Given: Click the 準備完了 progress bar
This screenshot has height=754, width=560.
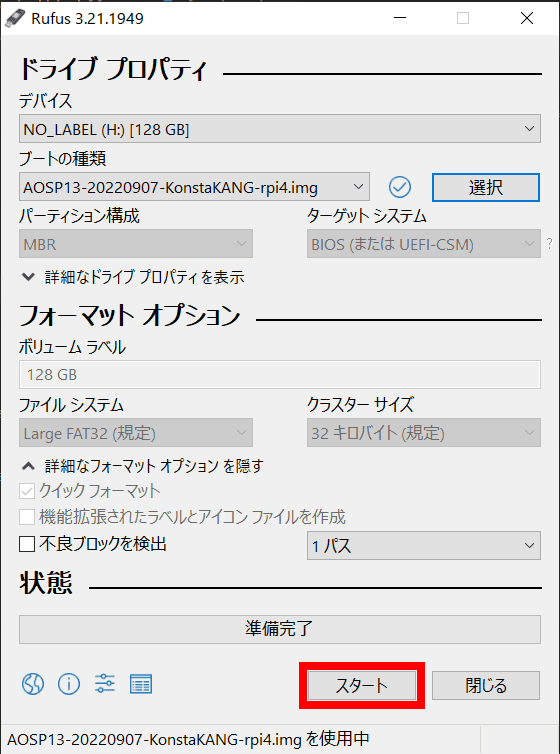Looking at the screenshot, I should (x=280, y=629).
